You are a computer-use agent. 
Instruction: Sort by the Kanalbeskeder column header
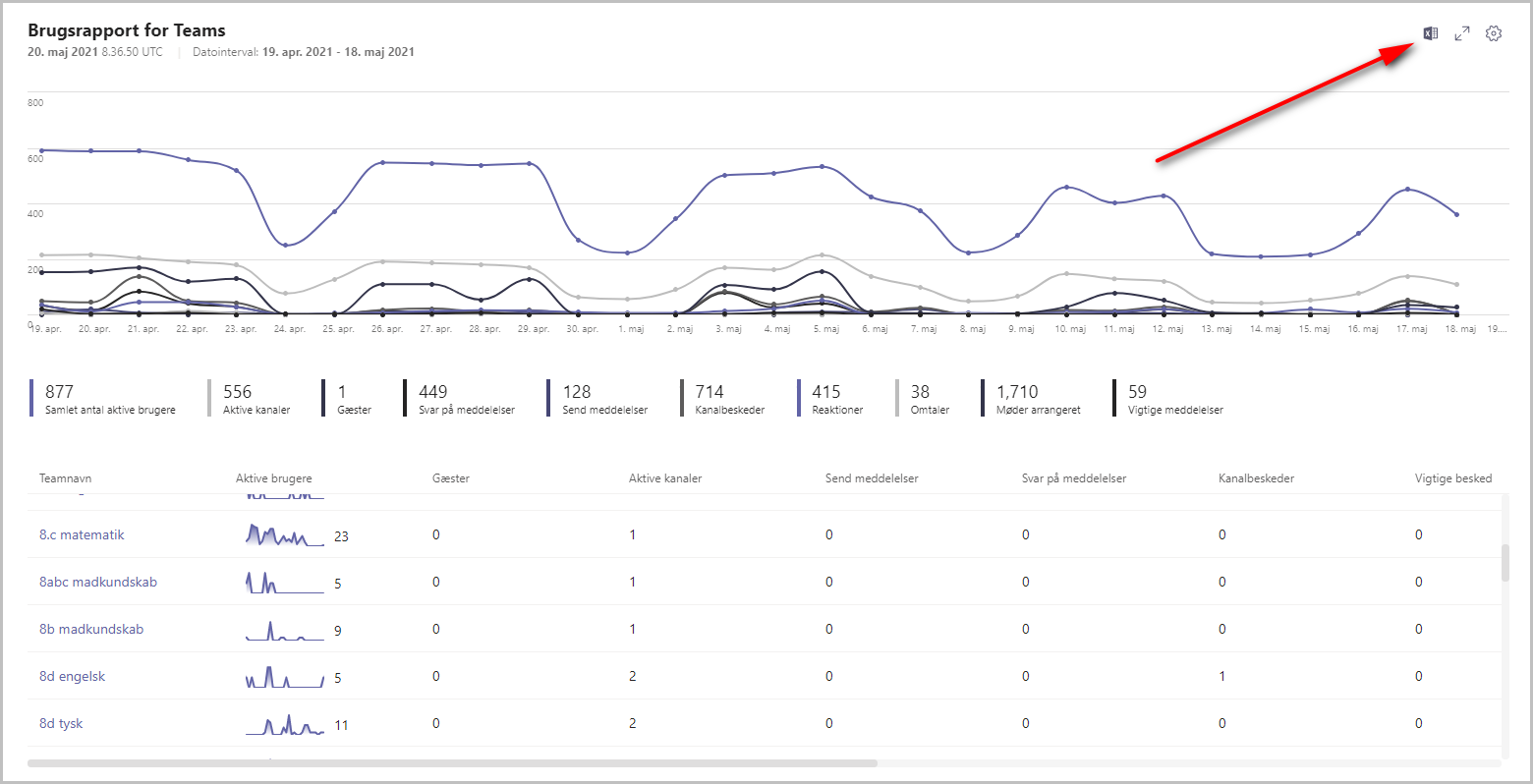1257,478
